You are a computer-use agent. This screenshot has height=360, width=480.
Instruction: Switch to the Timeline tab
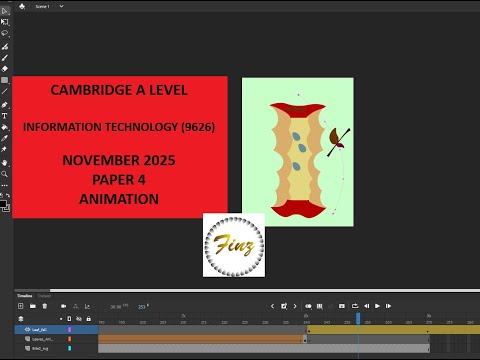click(25, 296)
